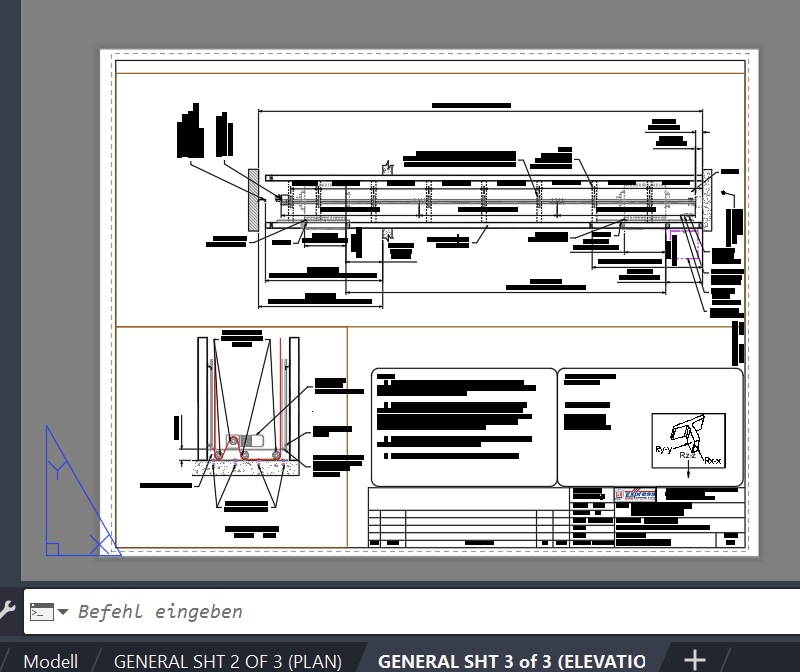Click the plus button to add a new layout

693,661
